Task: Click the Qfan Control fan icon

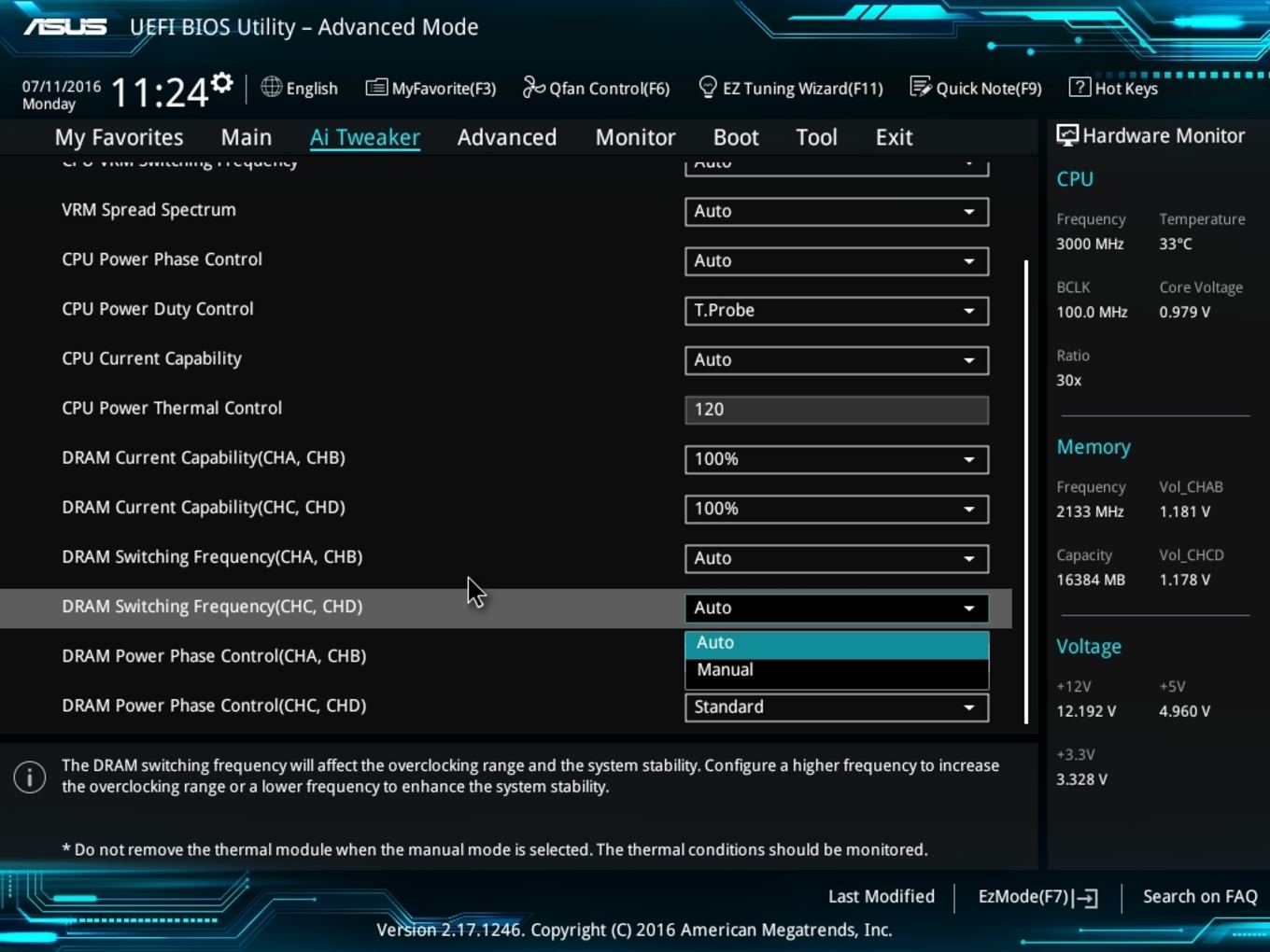Action: click(533, 87)
